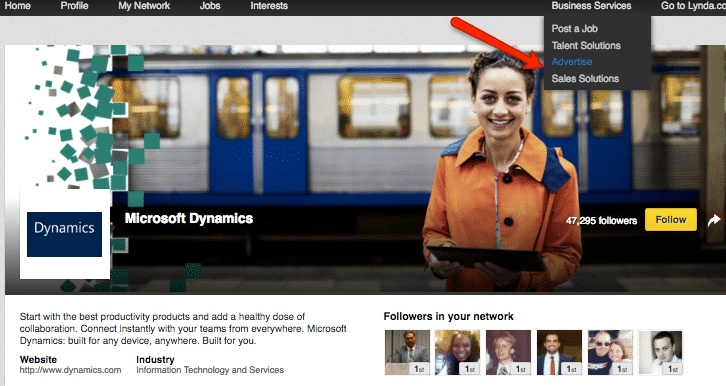This screenshot has width=726, height=386.
Task: Open fifth follower thumbnail showing a couple
Action: (x=610, y=352)
